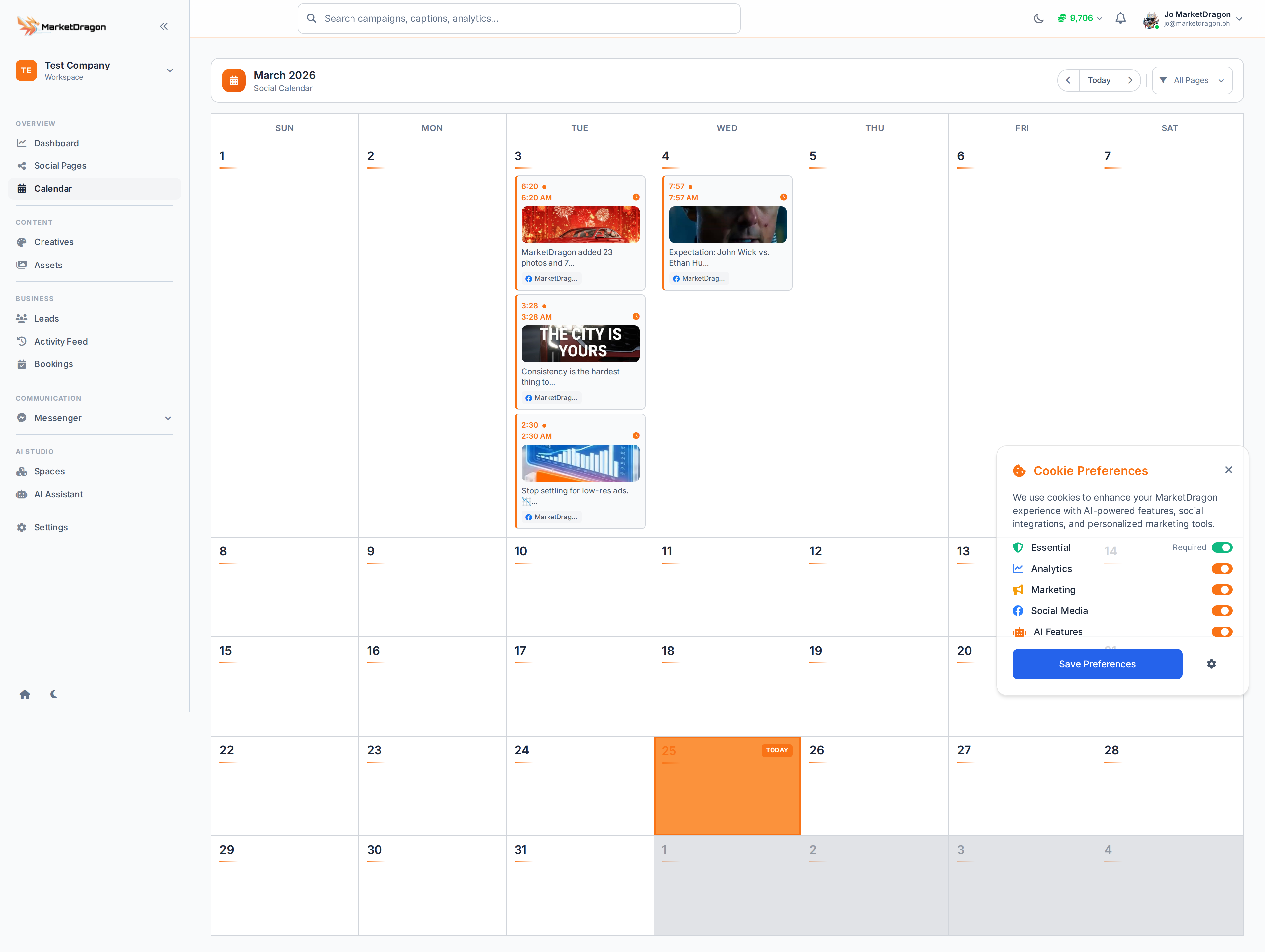Toggle the Essential cookies switch
Screen dimensions: 1265x952
[x=1222, y=547]
